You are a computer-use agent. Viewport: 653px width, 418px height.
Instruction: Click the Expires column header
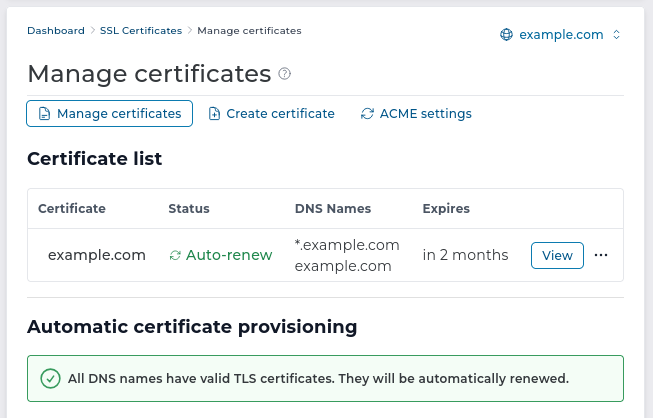(x=446, y=209)
